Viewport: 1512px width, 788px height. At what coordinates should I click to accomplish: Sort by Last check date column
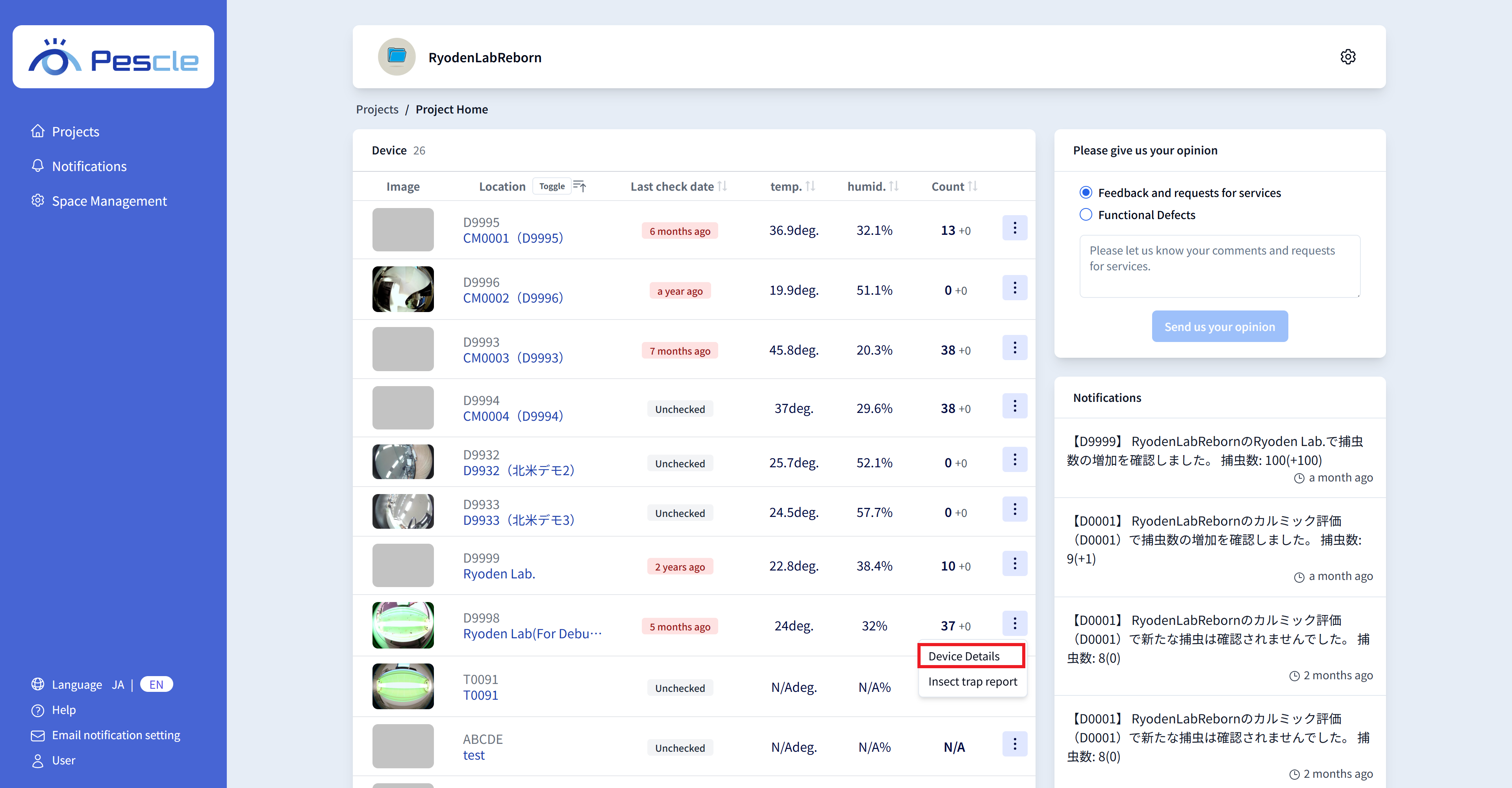tap(722, 186)
